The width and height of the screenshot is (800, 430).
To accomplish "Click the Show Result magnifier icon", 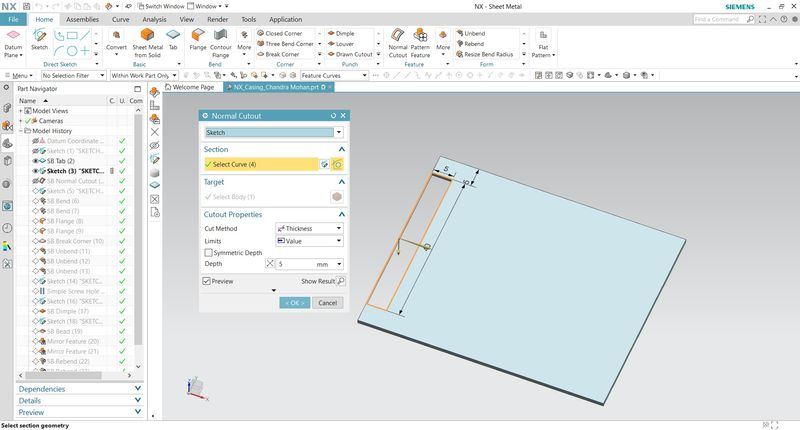I will tap(341, 281).
